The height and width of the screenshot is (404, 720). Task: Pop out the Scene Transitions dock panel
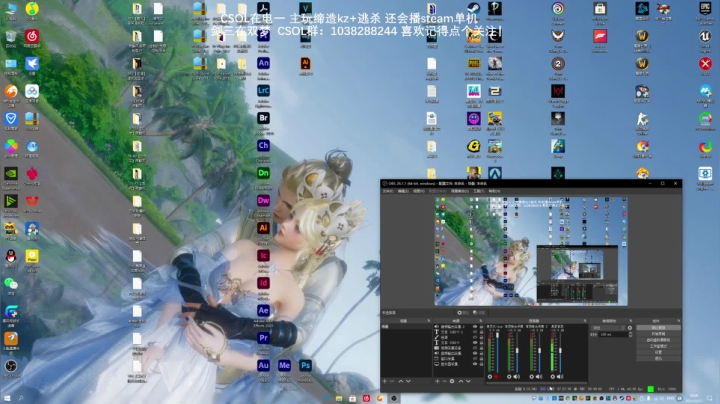(631, 321)
